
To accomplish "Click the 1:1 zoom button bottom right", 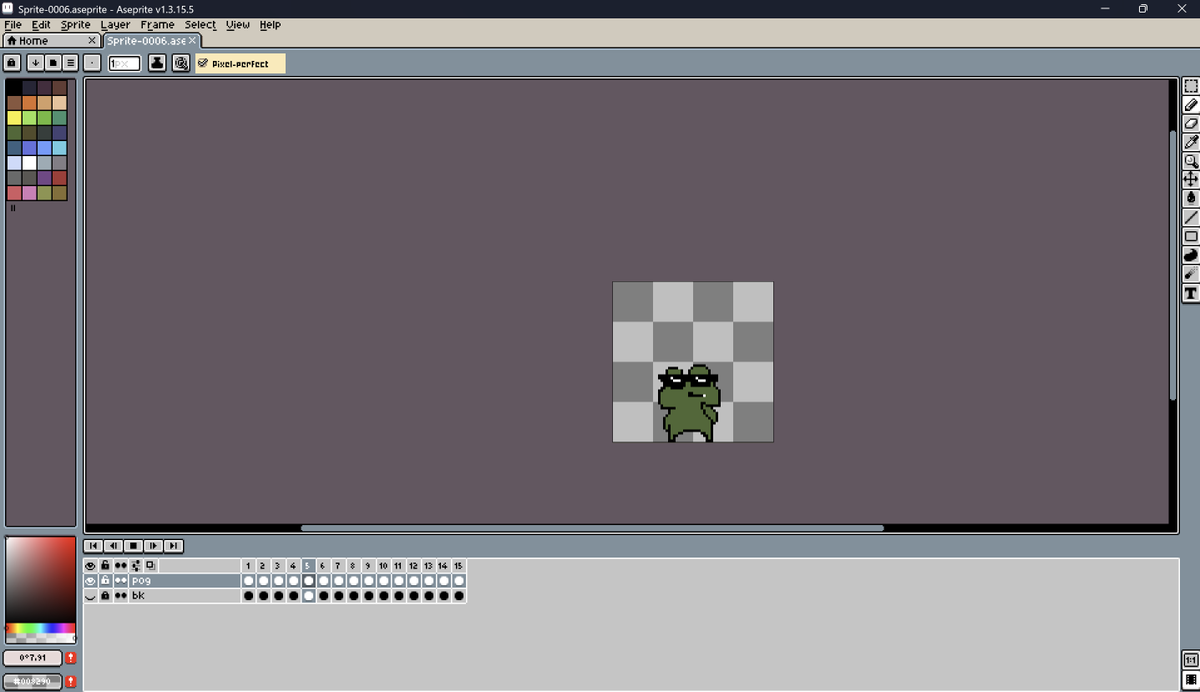I will point(1190,660).
